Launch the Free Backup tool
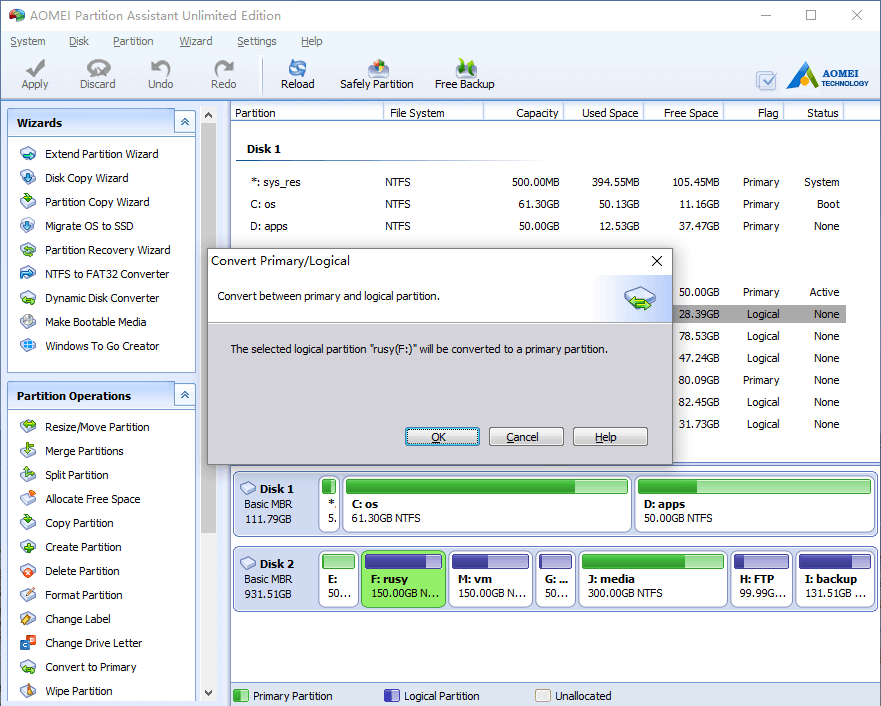This screenshot has height=706, width=881. coord(465,75)
